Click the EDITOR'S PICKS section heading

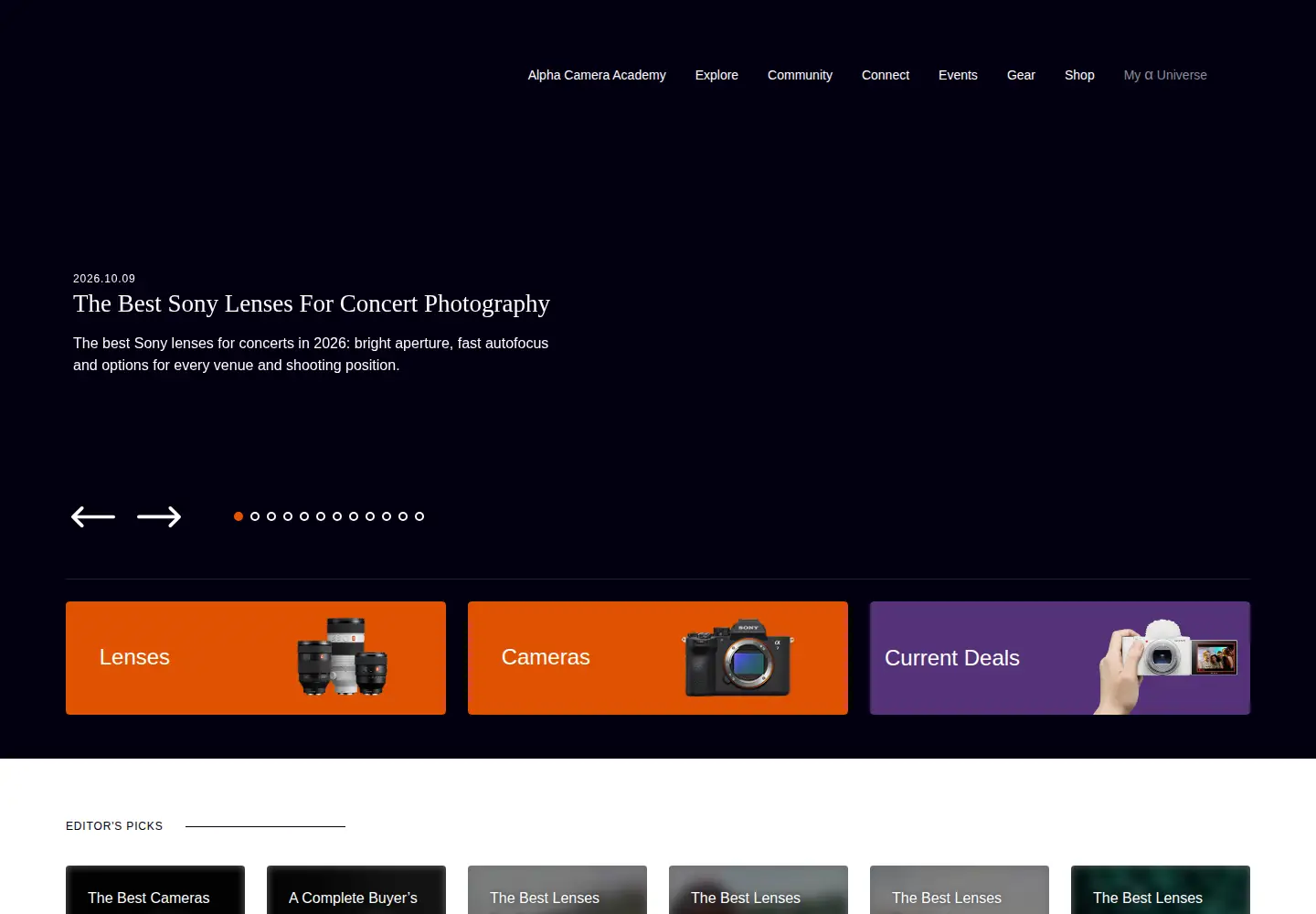coord(114,826)
